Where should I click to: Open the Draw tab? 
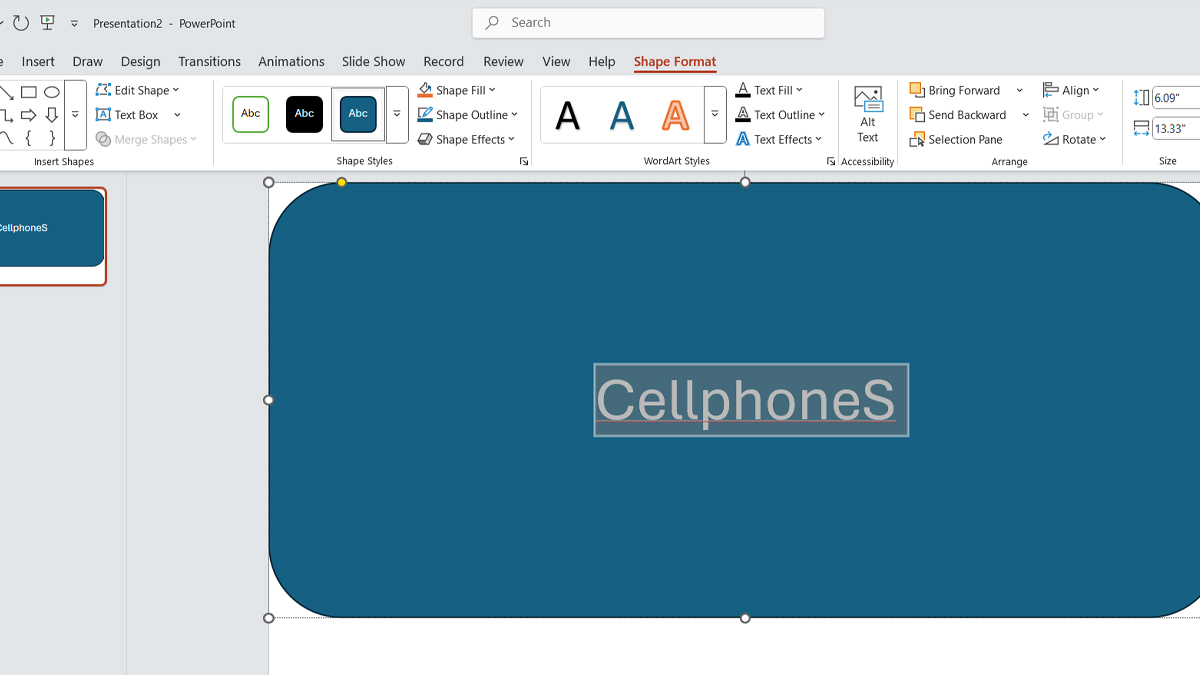pos(88,61)
